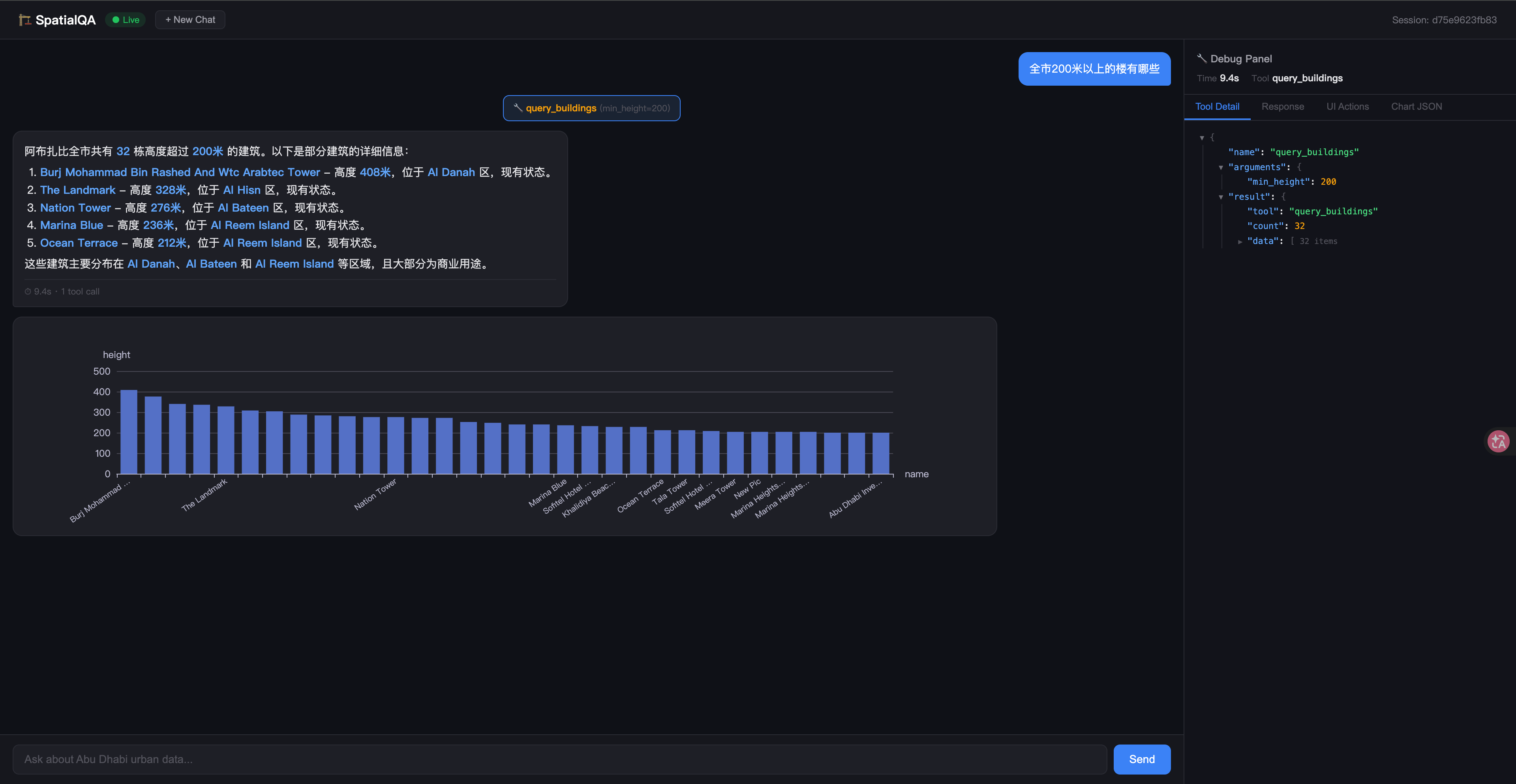This screenshot has height=784, width=1516.
Task: Expand the "data" 32 items array
Action: tap(1240, 241)
